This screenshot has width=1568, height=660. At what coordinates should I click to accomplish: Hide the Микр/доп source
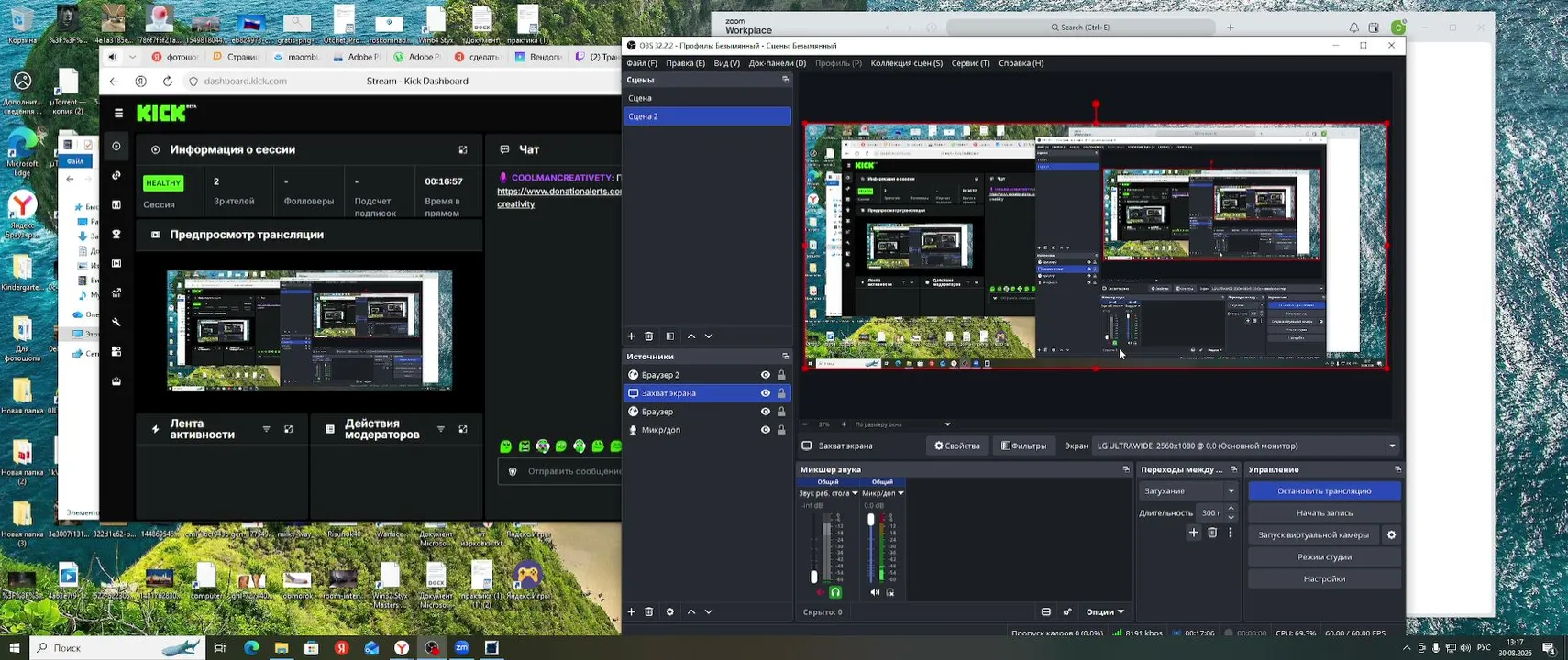765,430
